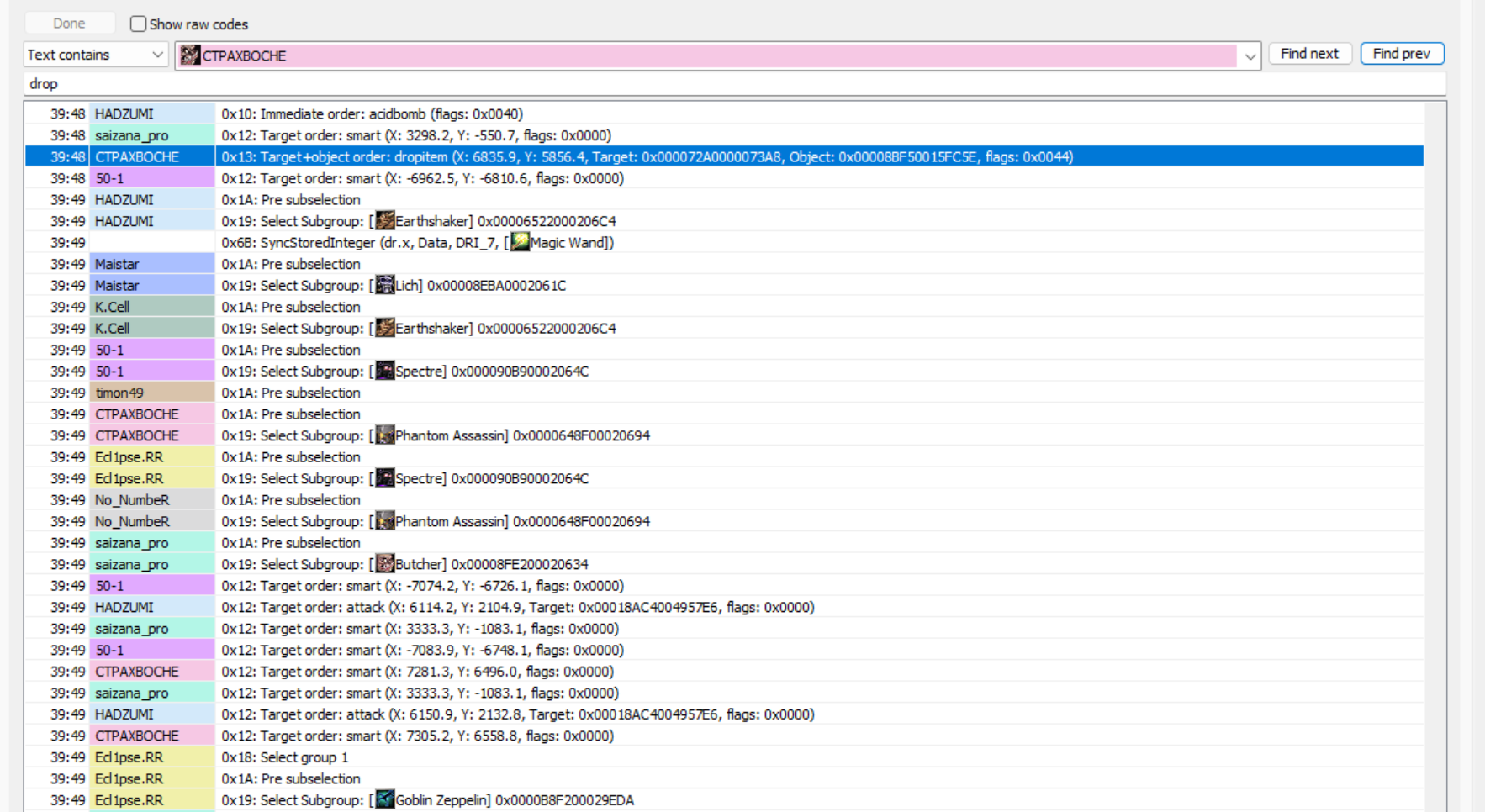Click the Lich hero icon in Maistar's row
This screenshot has height=812, width=1485.
385,285
